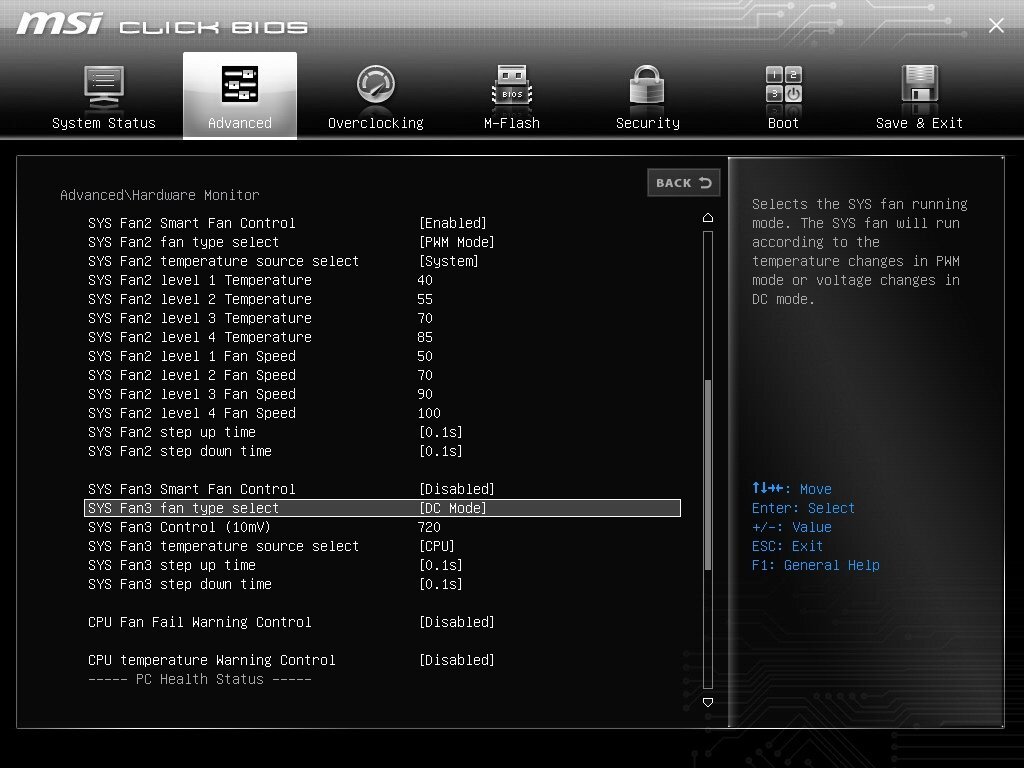Screen dimensions: 1024x768
Task: Toggle SYS Fan2 Smart Fan Control [Enabled]
Action: coord(453,223)
